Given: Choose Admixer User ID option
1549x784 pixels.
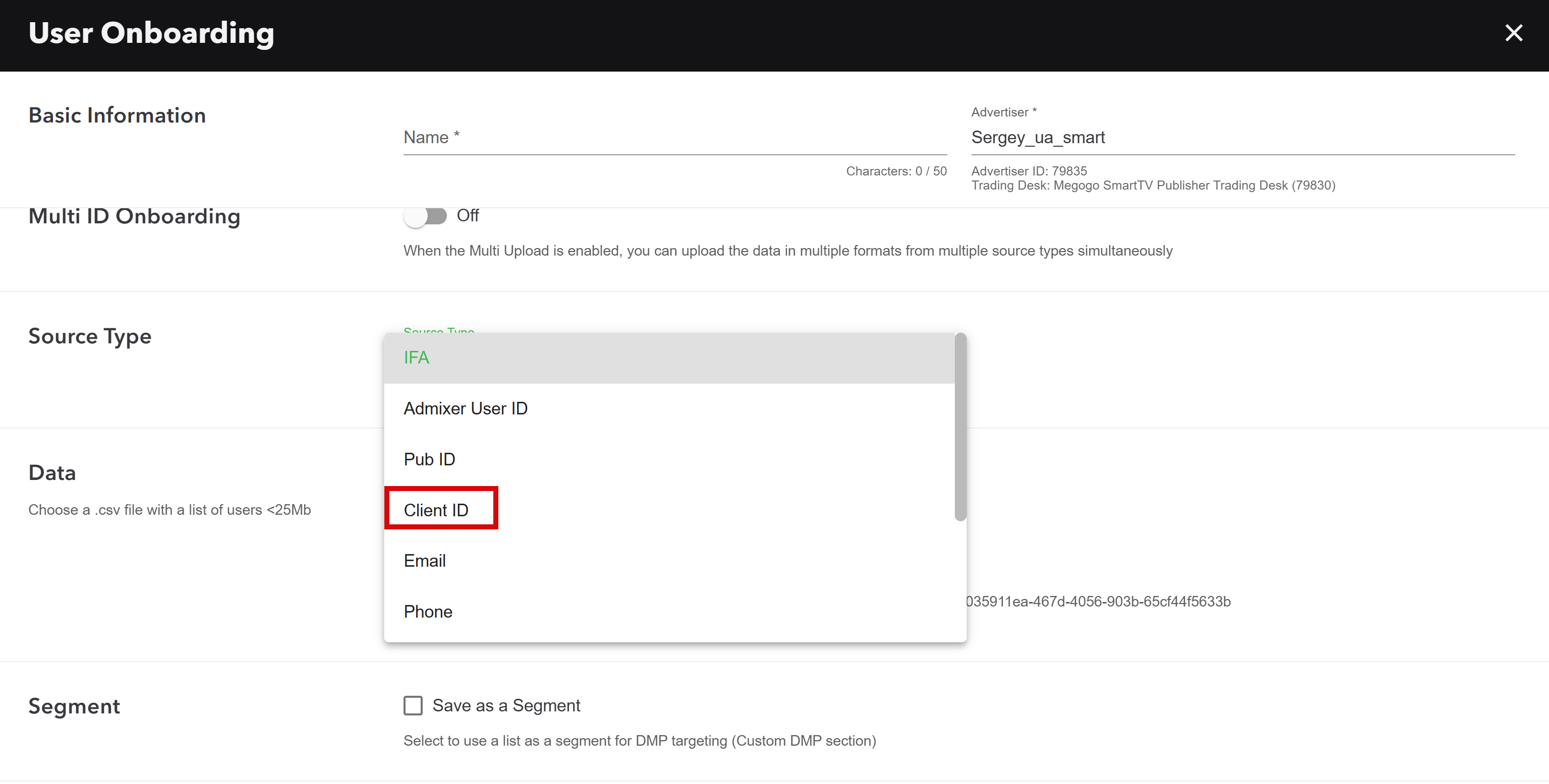Looking at the screenshot, I should (466, 409).
